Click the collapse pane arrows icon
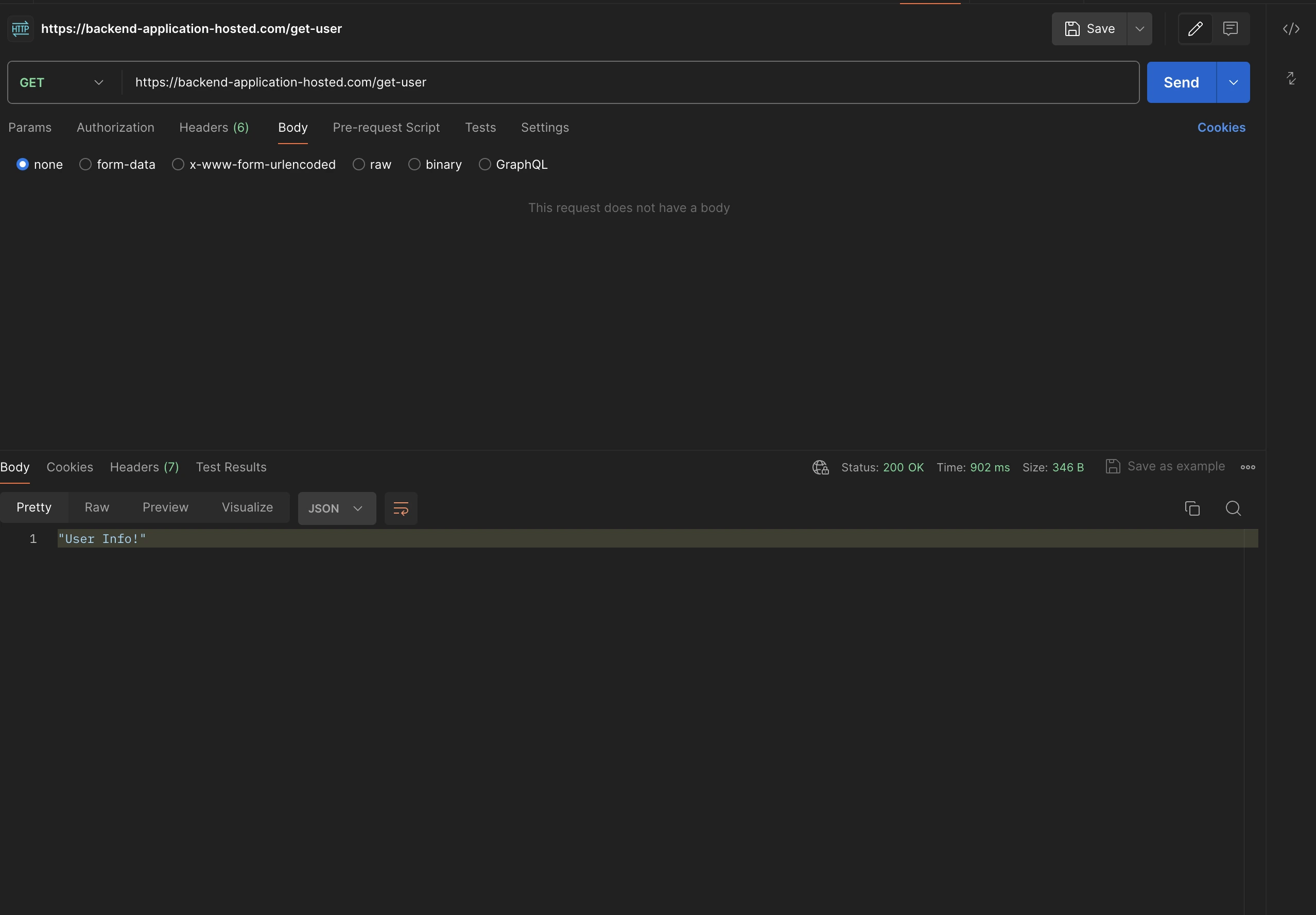This screenshot has width=1316, height=915. coord(1291,78)
